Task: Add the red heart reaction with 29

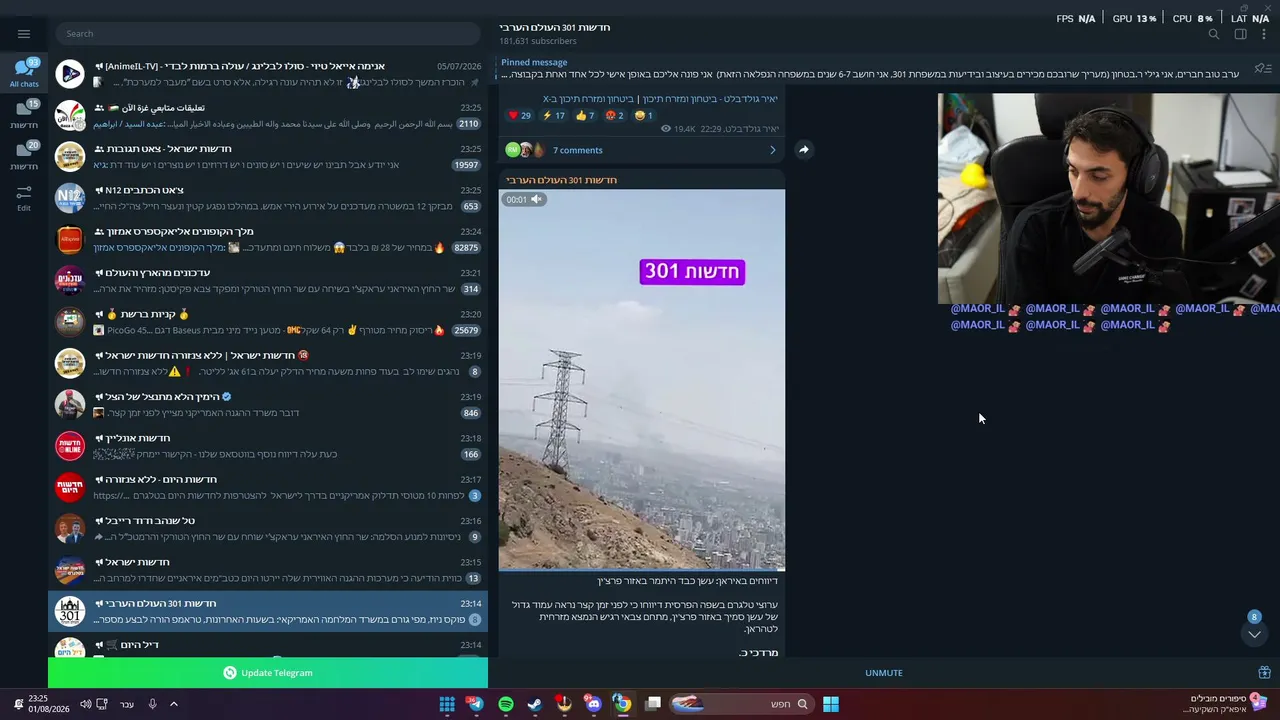Action: pos(520,116)
